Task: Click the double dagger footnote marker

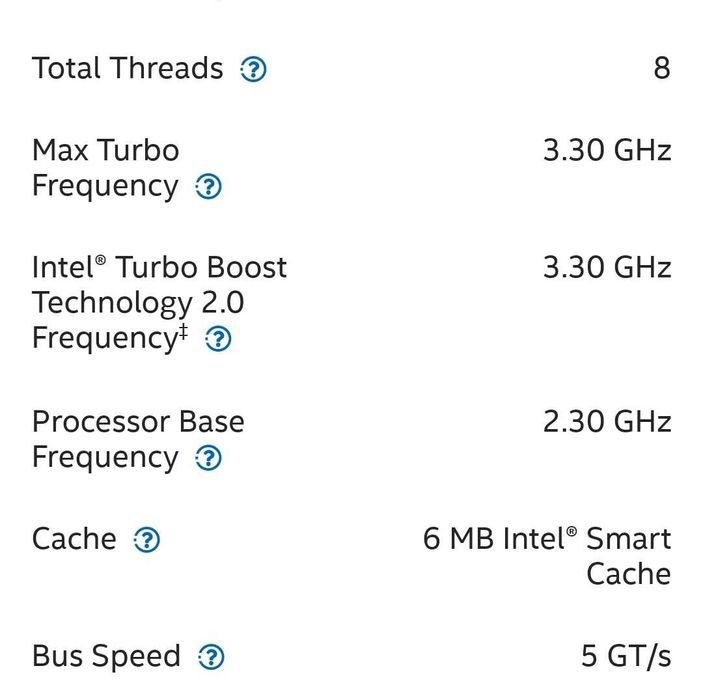Action: coord(184,332)
